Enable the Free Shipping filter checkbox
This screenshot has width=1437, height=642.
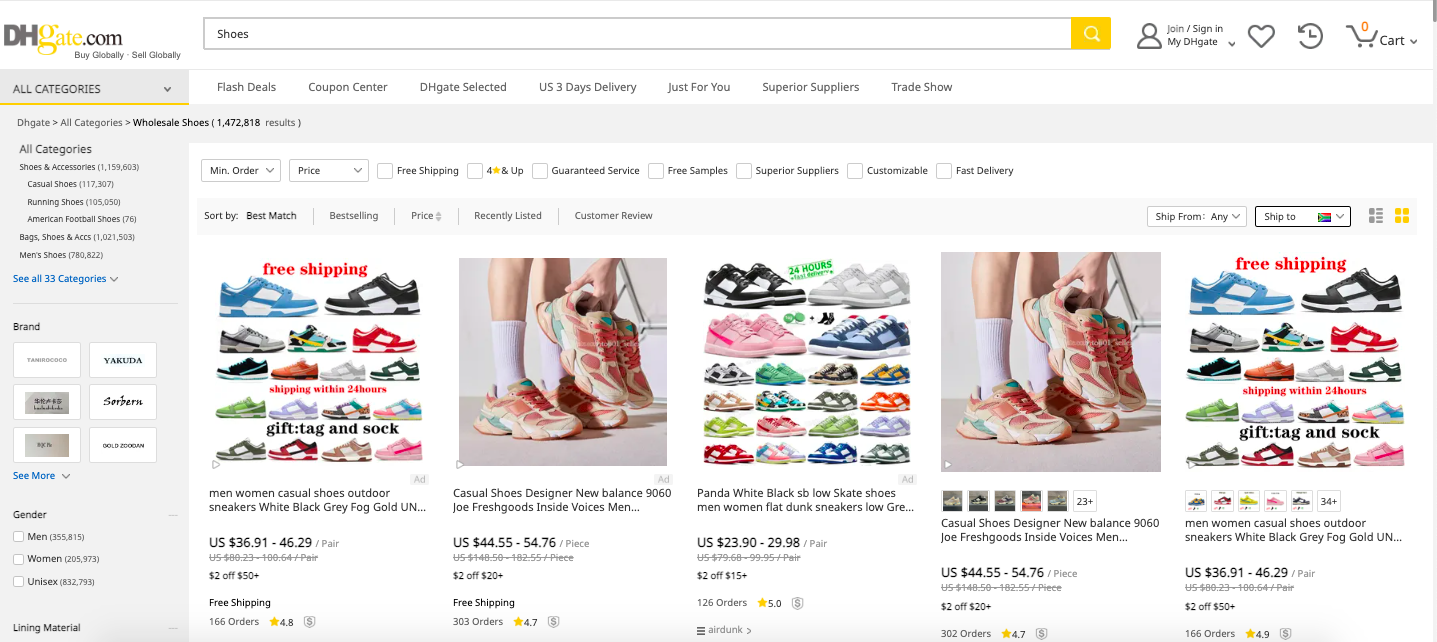385,171
